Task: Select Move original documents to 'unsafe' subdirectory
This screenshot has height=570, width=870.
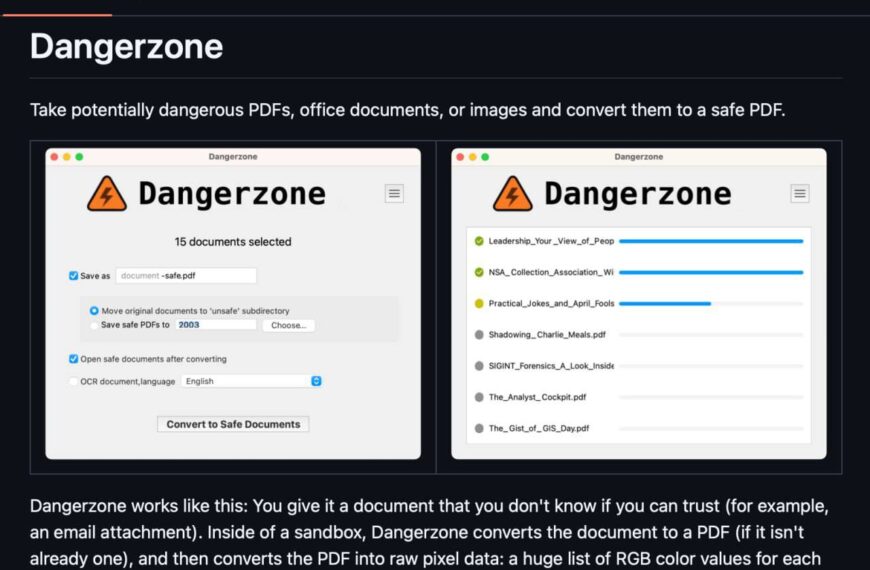Action: pyautogui.click(x=94, y=311)
